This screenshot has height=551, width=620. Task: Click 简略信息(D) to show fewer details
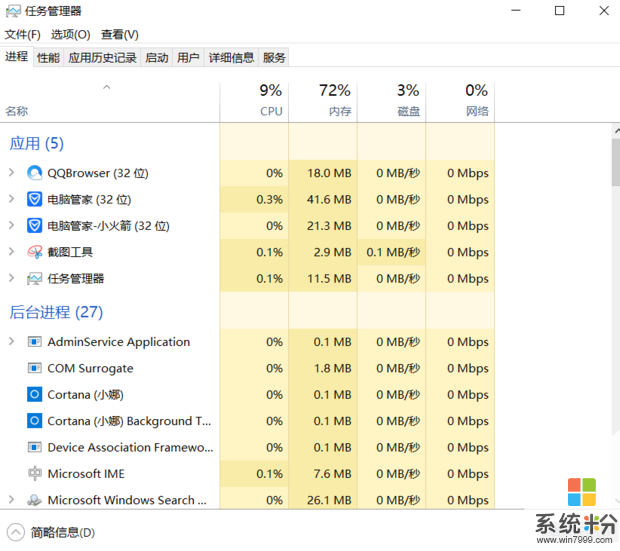point(62,532)
